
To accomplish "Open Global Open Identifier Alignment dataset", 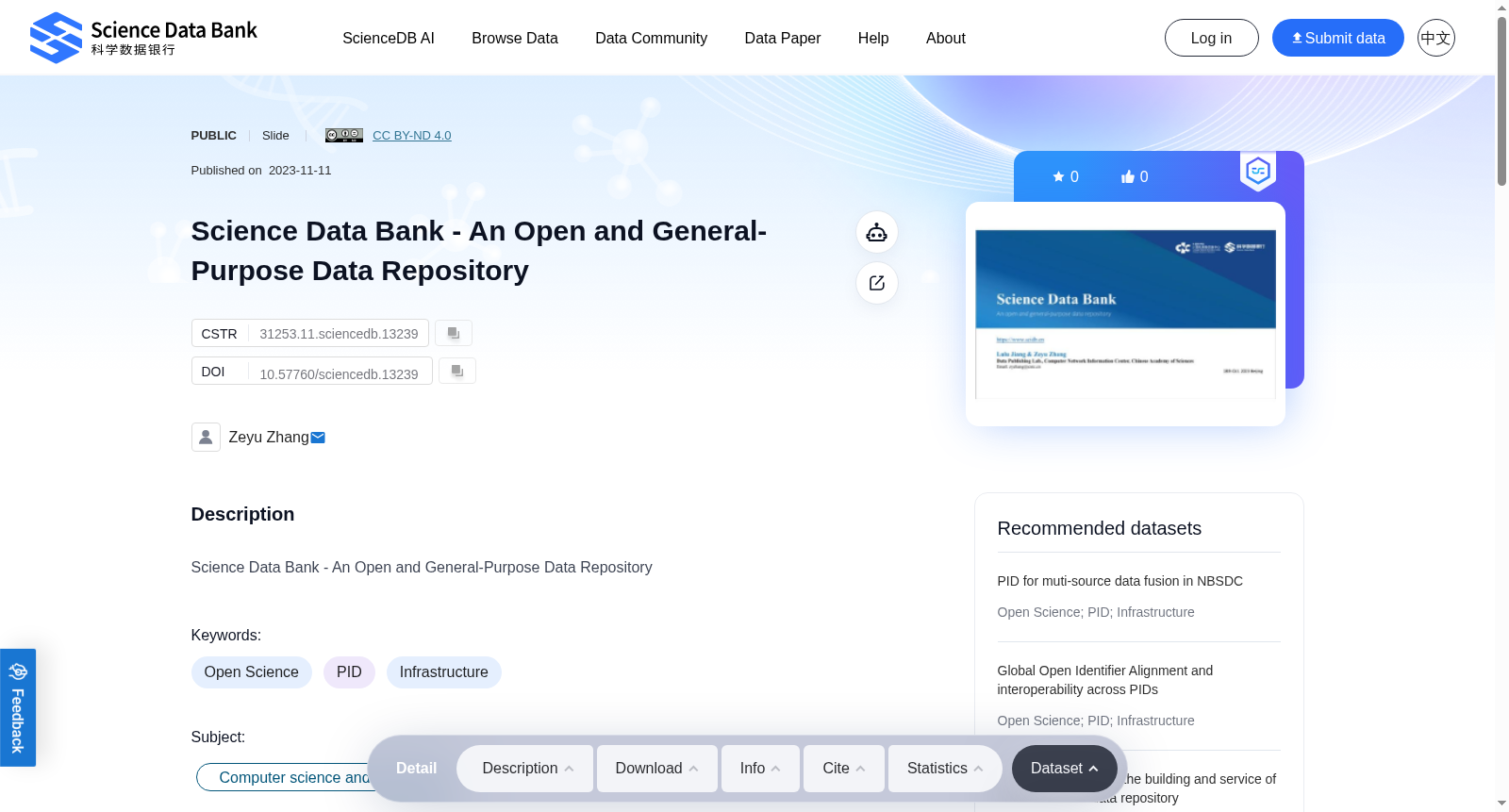I will click(1105, 680).
